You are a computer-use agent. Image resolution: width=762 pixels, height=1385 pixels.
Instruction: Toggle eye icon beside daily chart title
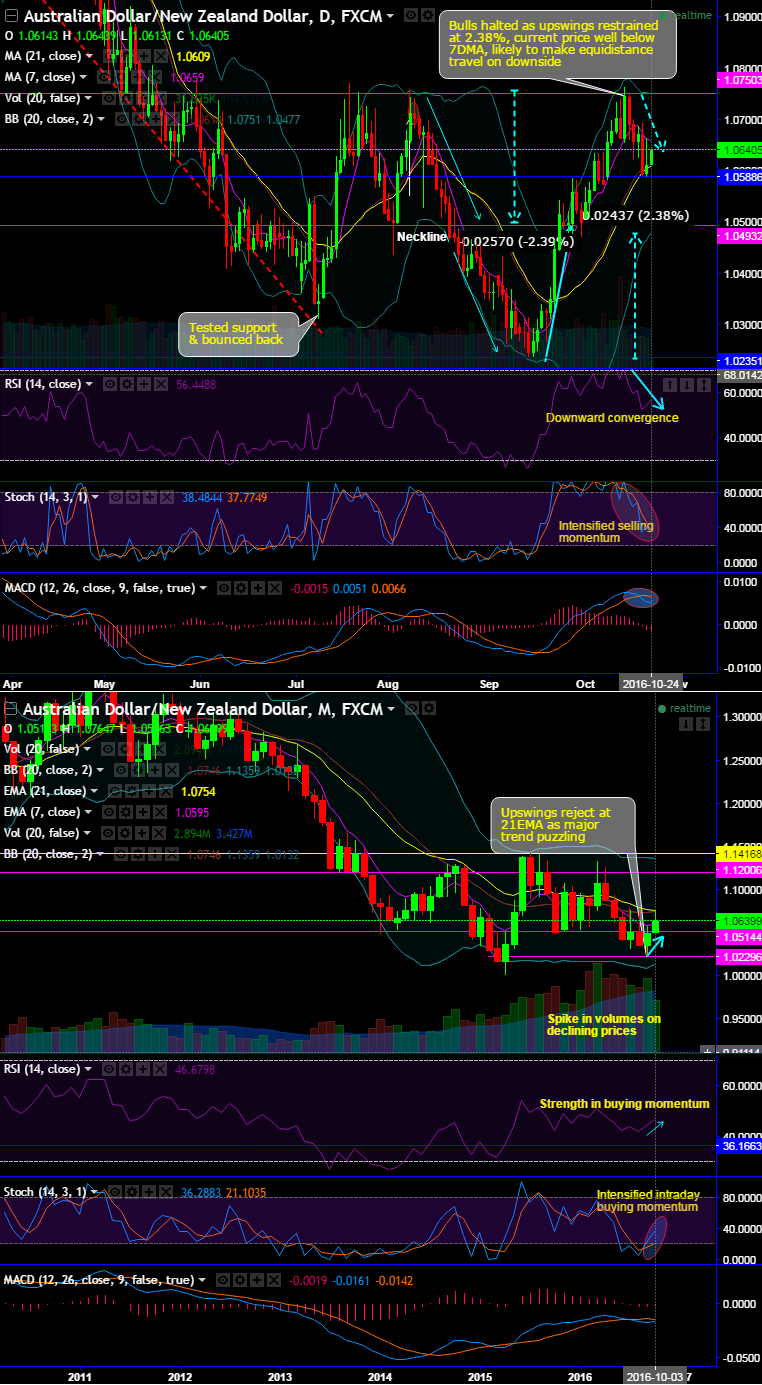[x=410, y=16]
